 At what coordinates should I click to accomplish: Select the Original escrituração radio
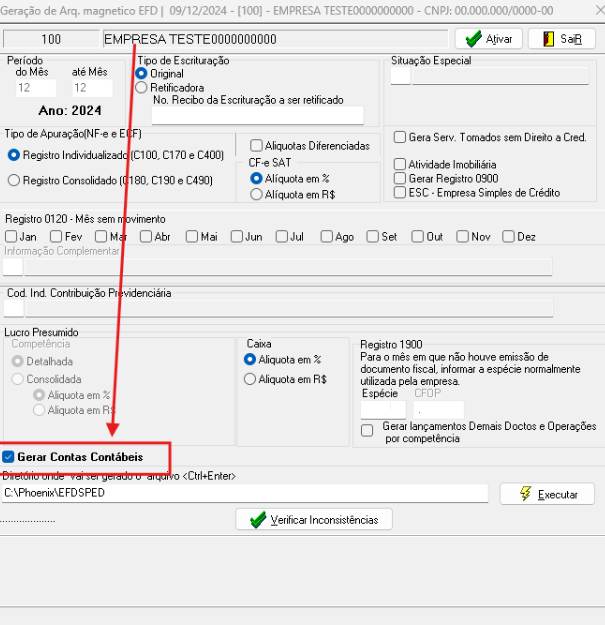(141, 74)
